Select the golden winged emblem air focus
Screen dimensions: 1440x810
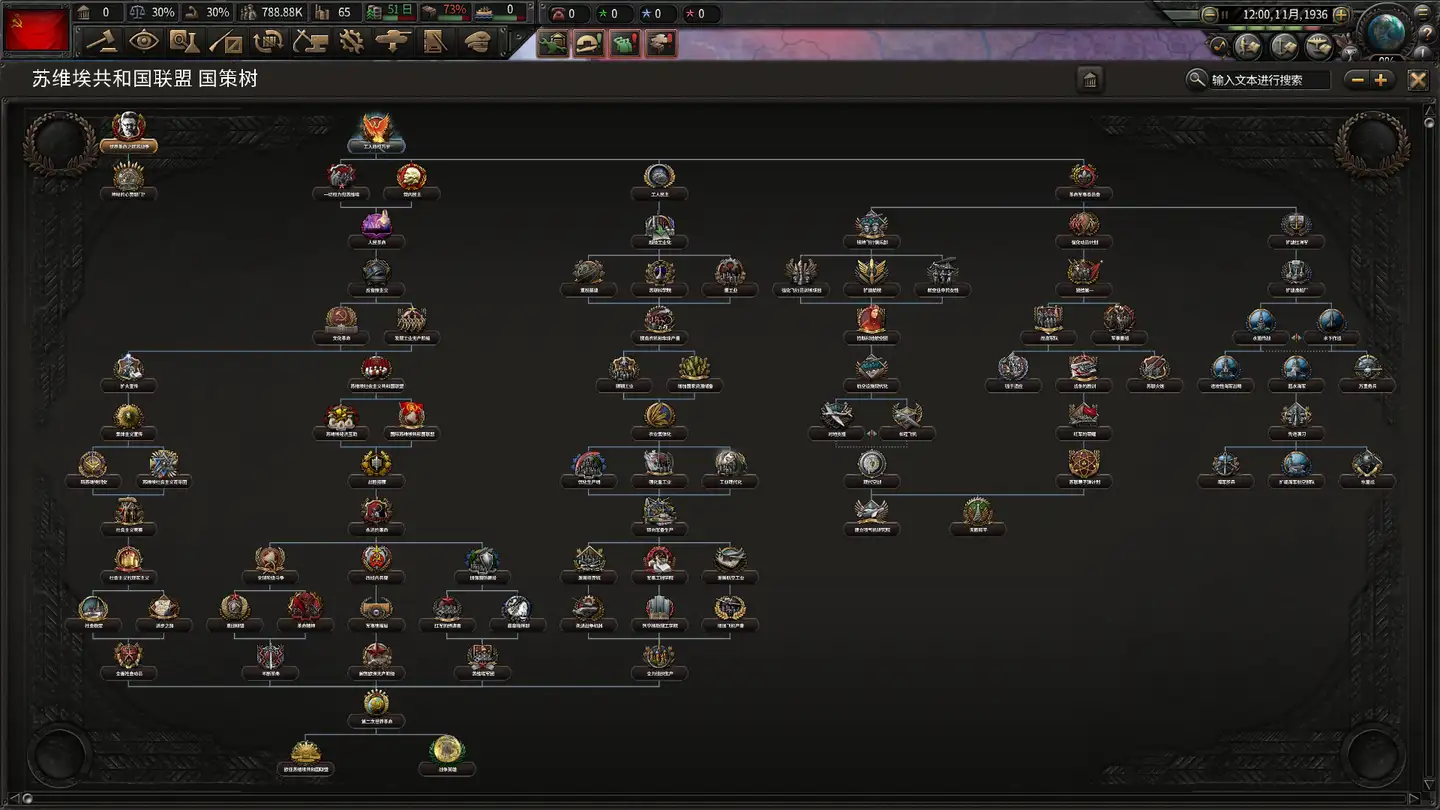(x=871, y=272)
